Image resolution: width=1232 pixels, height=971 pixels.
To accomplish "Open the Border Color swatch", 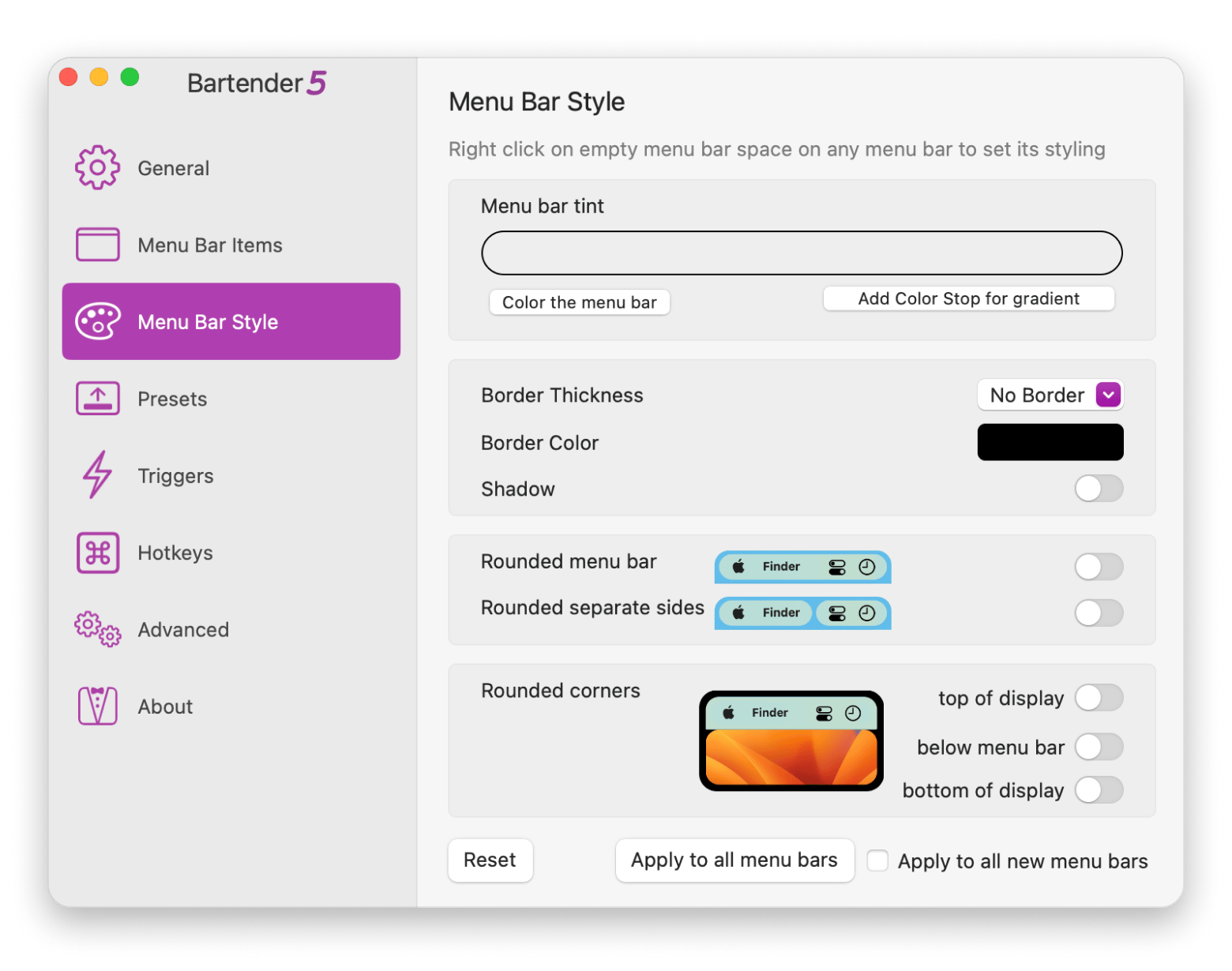I will tap(1050, 442).
